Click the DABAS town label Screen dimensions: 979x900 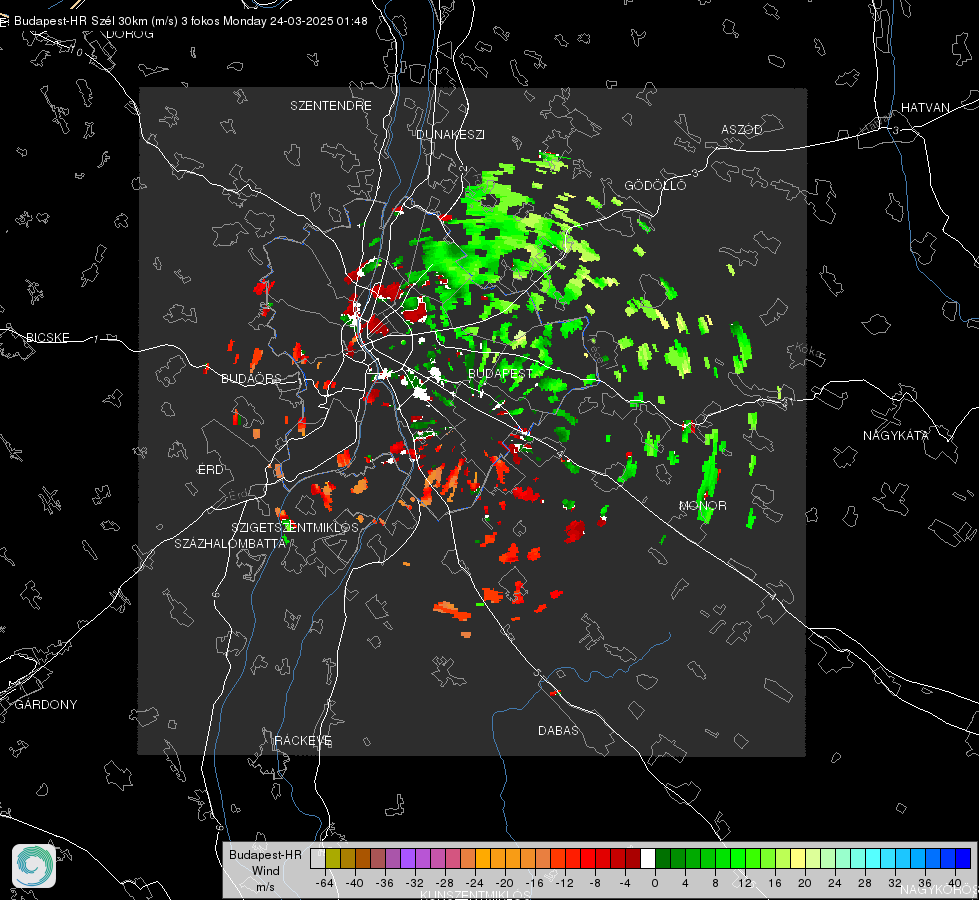pyautogui.click(x=558, y=730)
